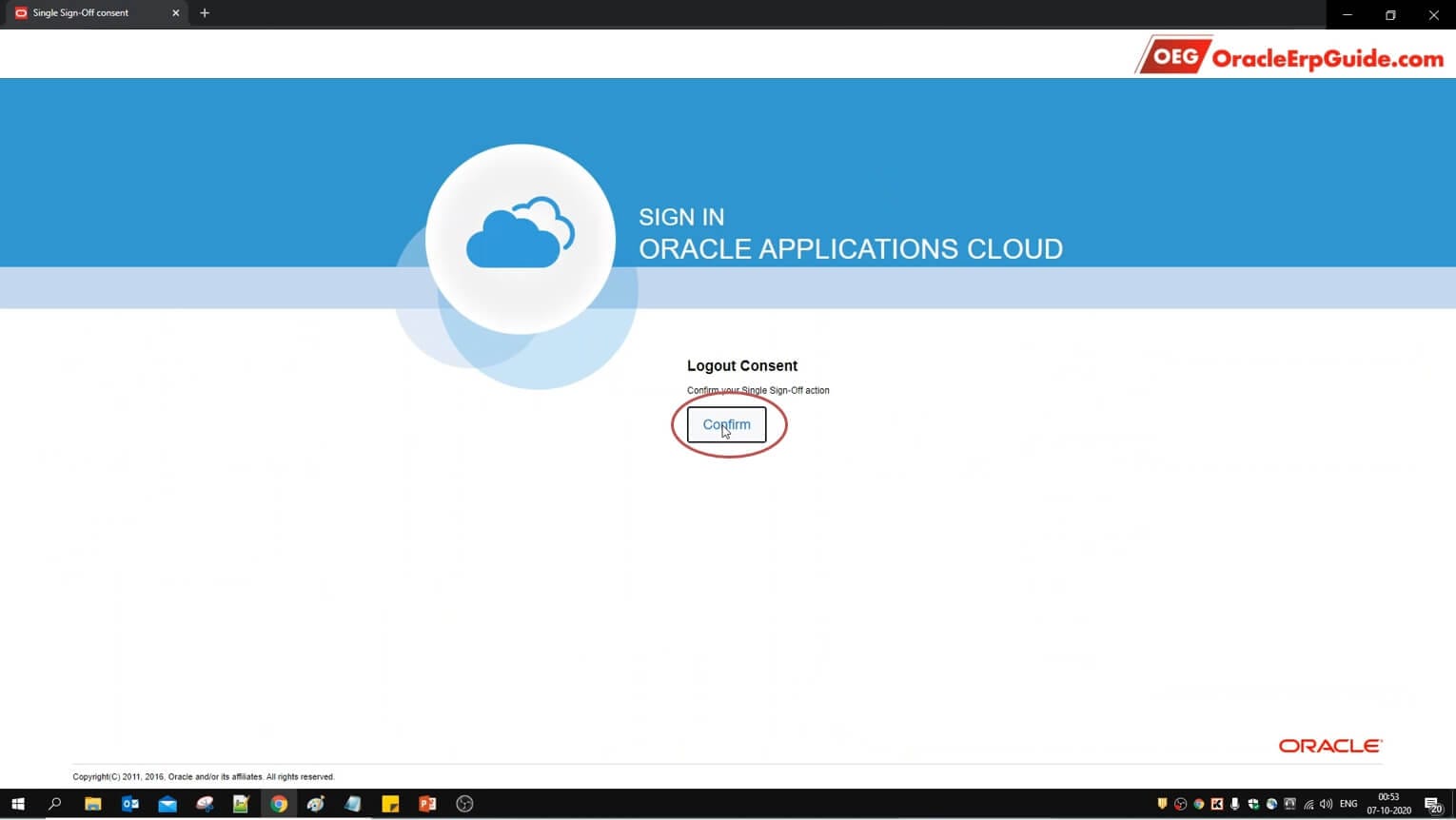Switch the ENG input language indicator
Viewport: 1456px width, 820px height.
coord(1348,804)
